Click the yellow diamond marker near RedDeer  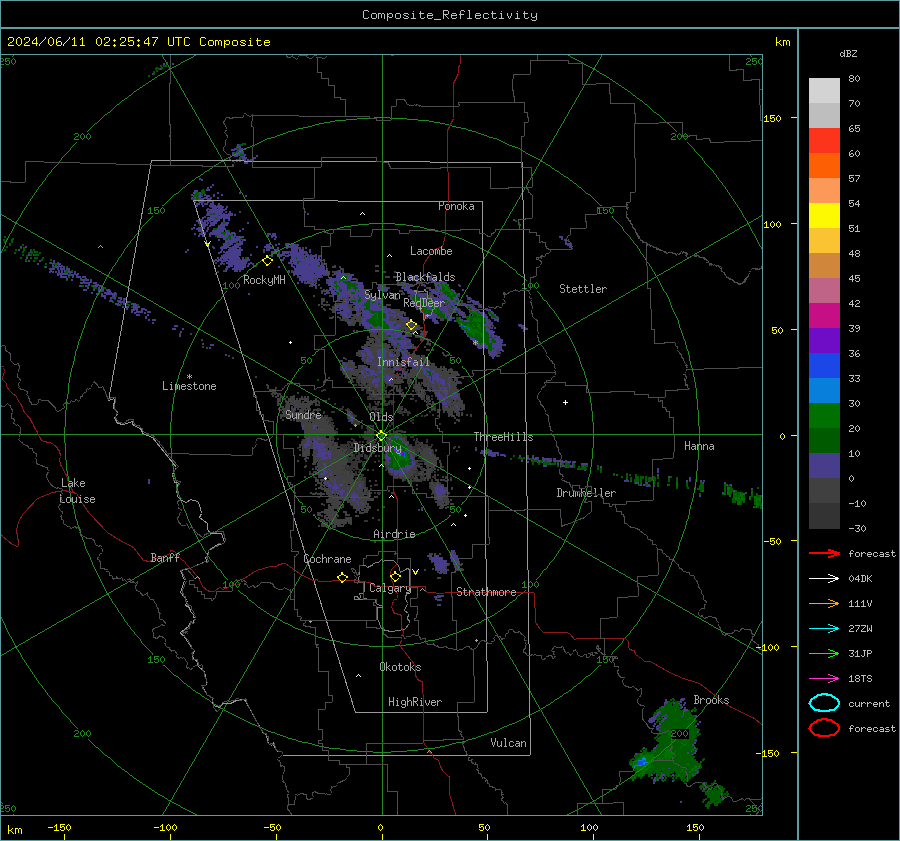(x=411, y=325)
